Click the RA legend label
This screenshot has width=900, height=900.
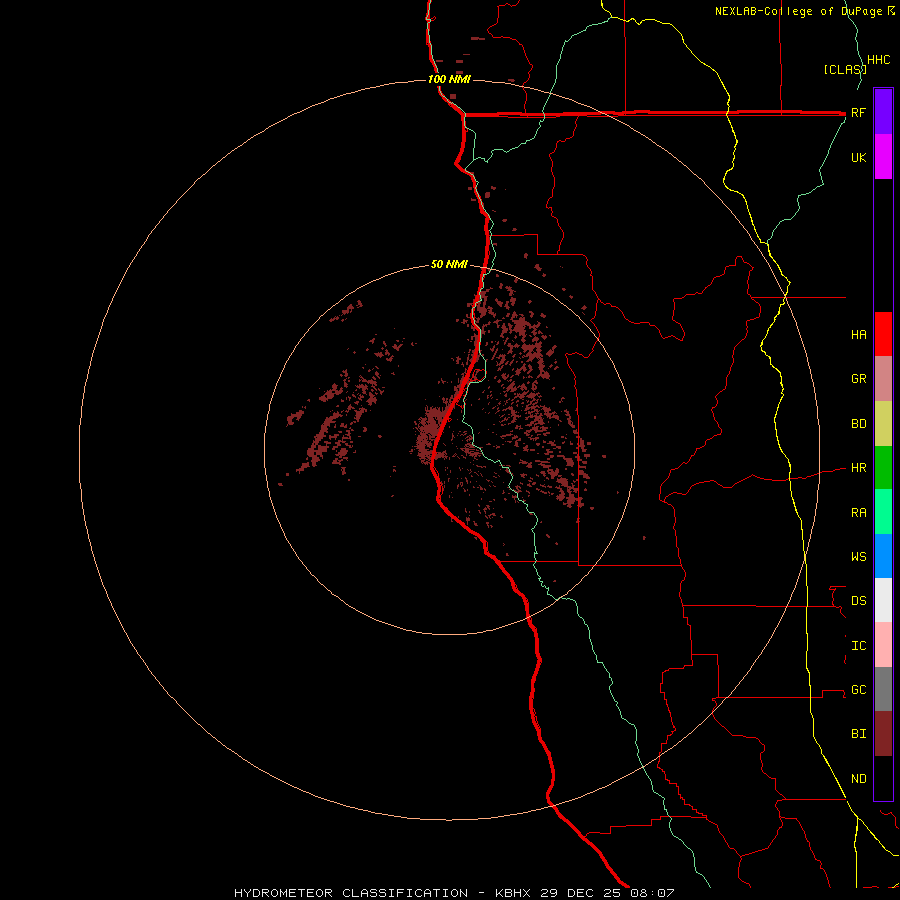click(858, 513)
